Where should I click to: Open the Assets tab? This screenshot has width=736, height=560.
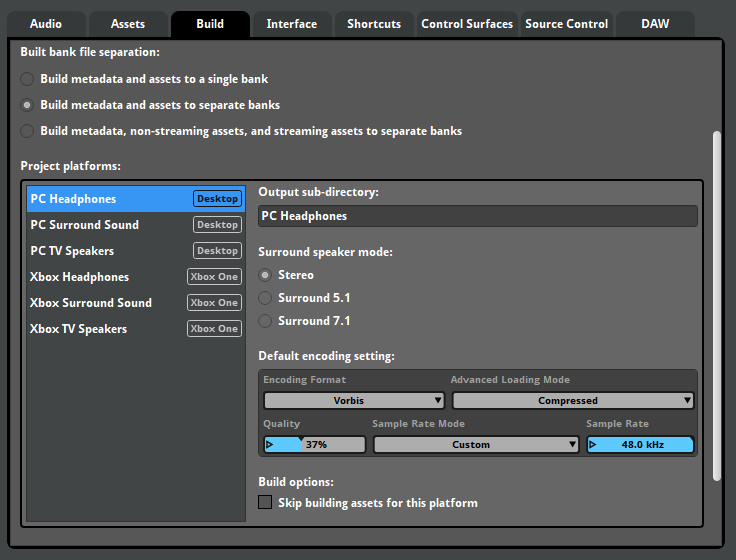[x=127, y=24]
